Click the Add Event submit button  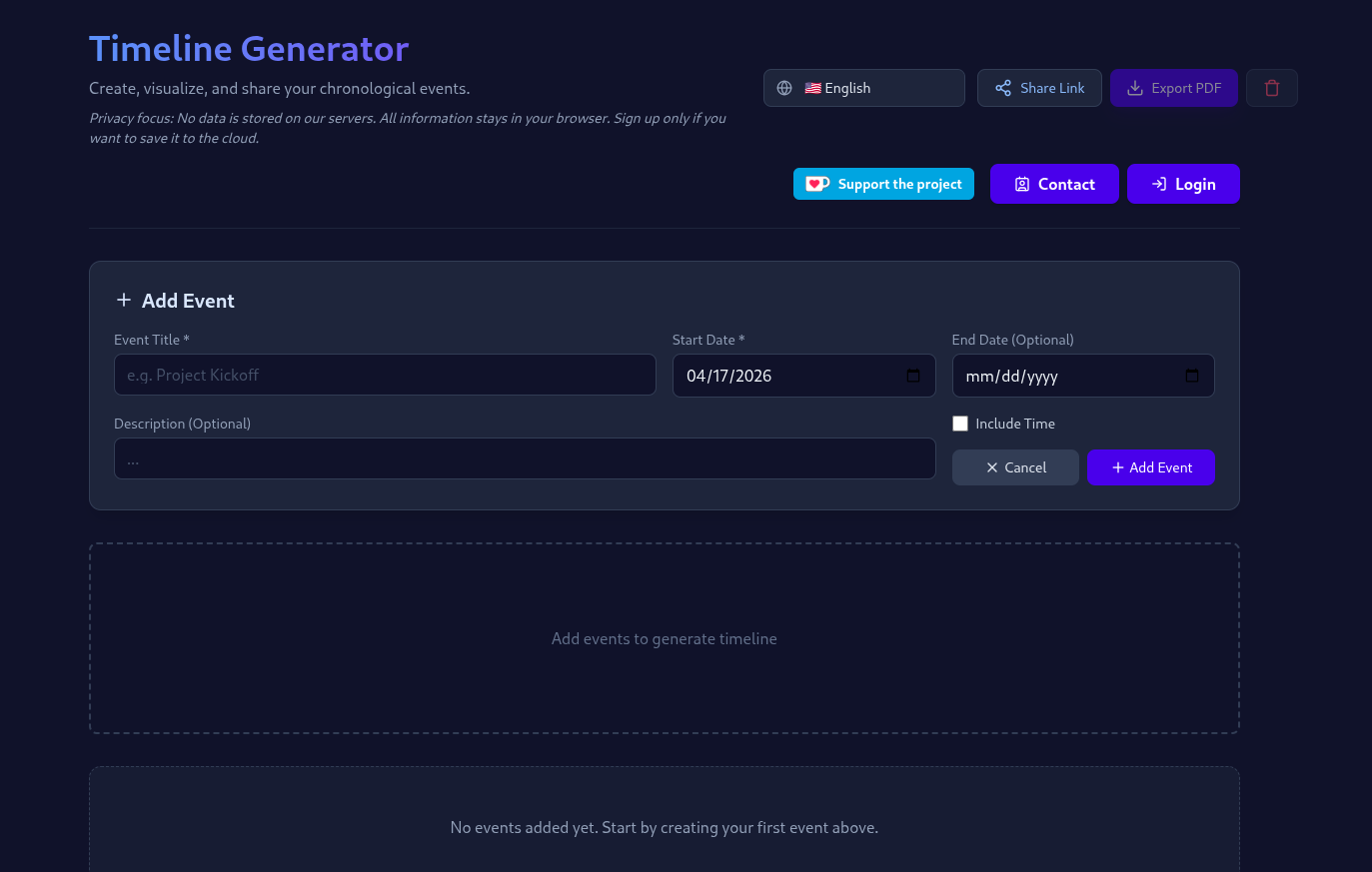coord(1150,467)
